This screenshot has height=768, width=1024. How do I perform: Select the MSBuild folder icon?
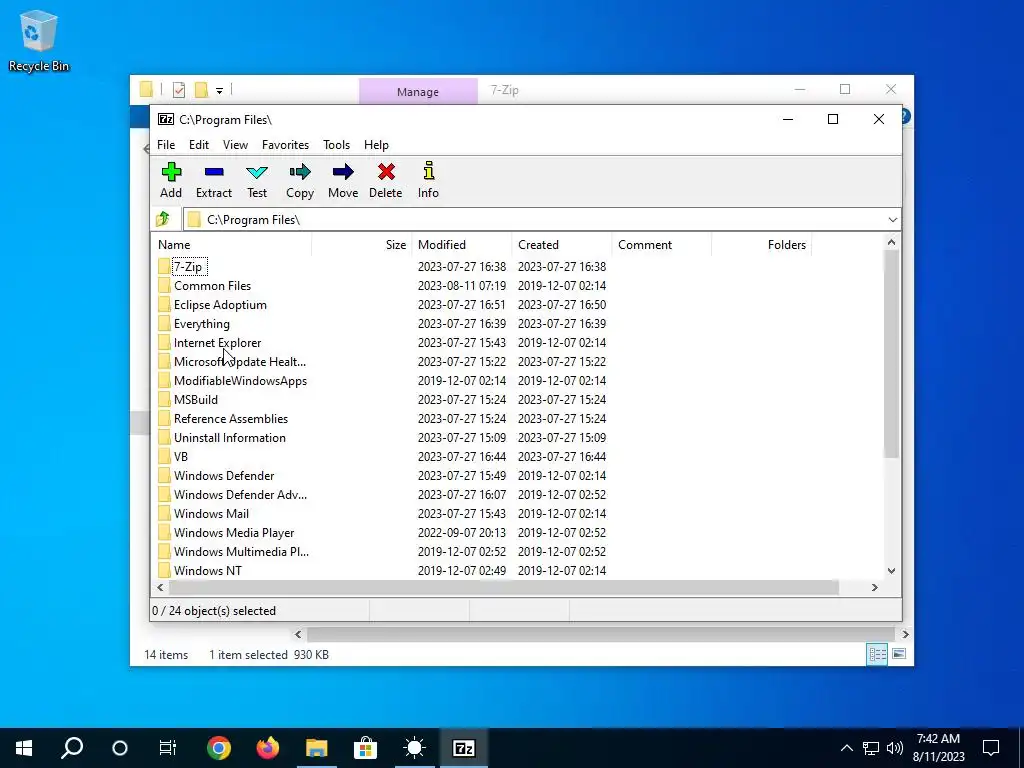[164, 400]
